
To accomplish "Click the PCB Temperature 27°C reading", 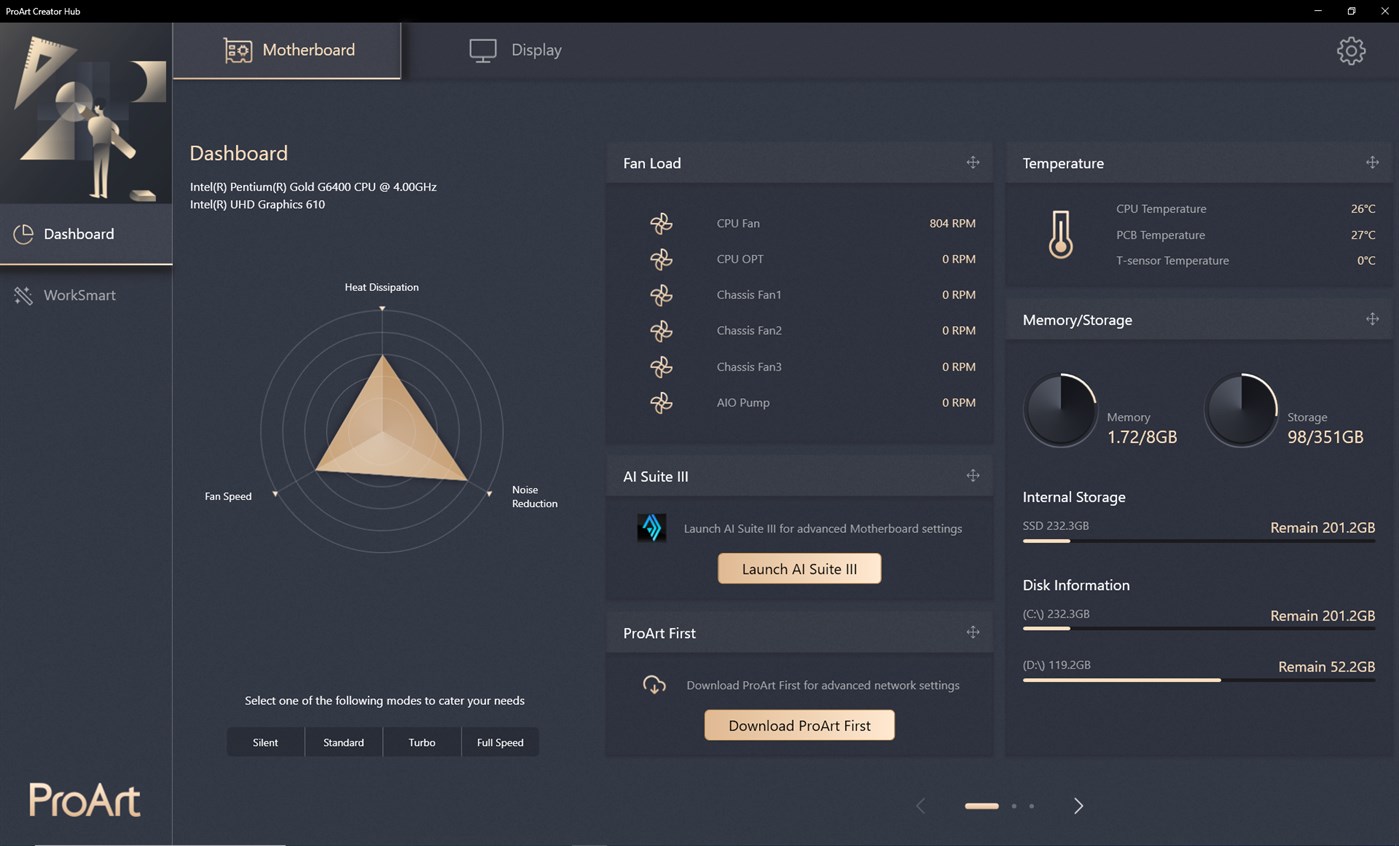I will click(x=1363, y=235).
